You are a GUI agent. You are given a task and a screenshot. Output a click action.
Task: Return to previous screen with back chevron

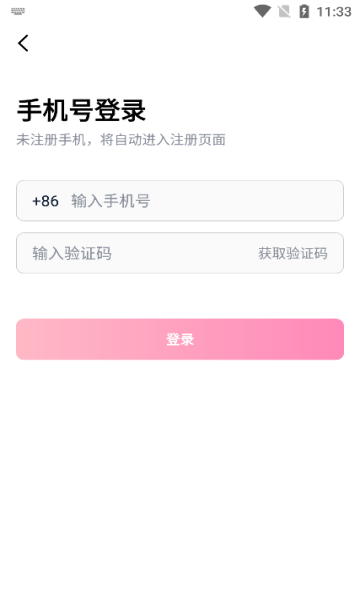[x=23, y=43]
